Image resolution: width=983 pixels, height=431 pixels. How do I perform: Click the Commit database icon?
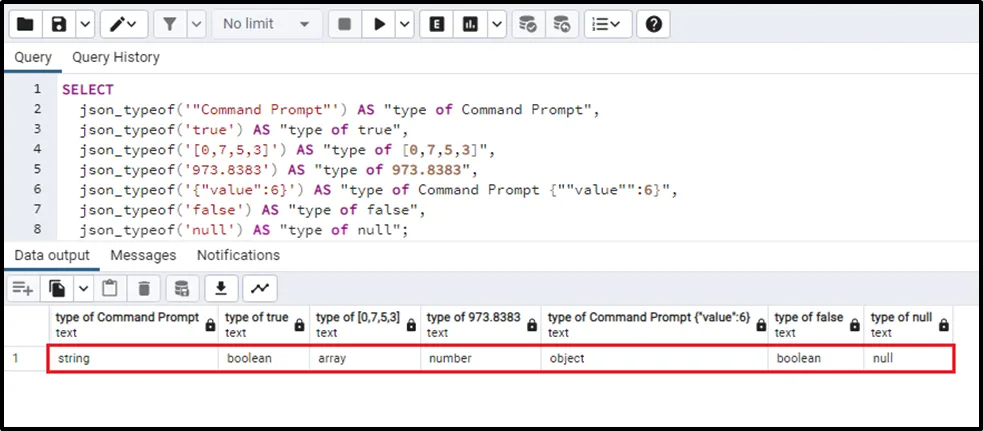point(528,24)
